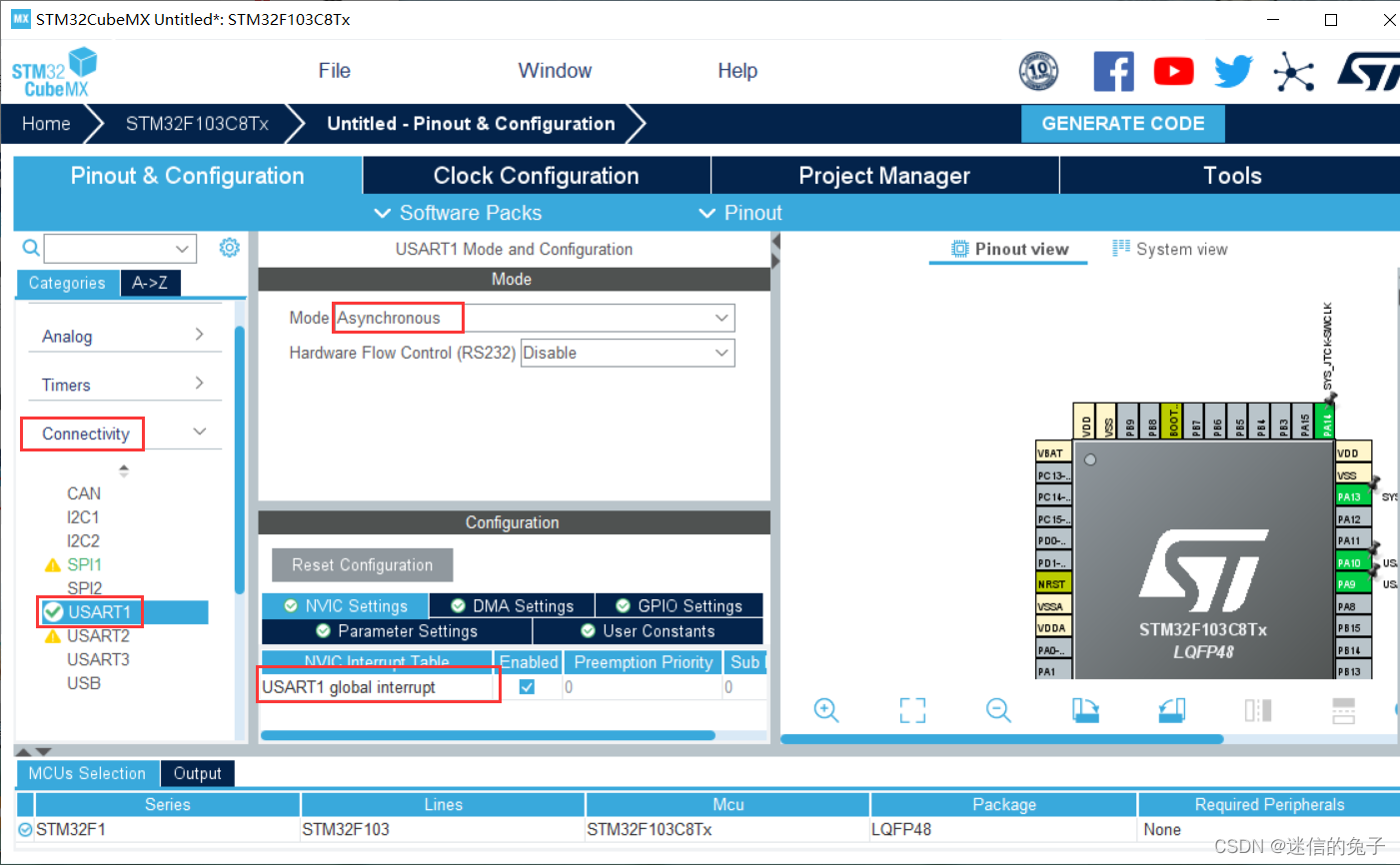Screen dimensions: 1400x865
Task: Click the GENERATE CODE button
Action: coord(1123,124)
